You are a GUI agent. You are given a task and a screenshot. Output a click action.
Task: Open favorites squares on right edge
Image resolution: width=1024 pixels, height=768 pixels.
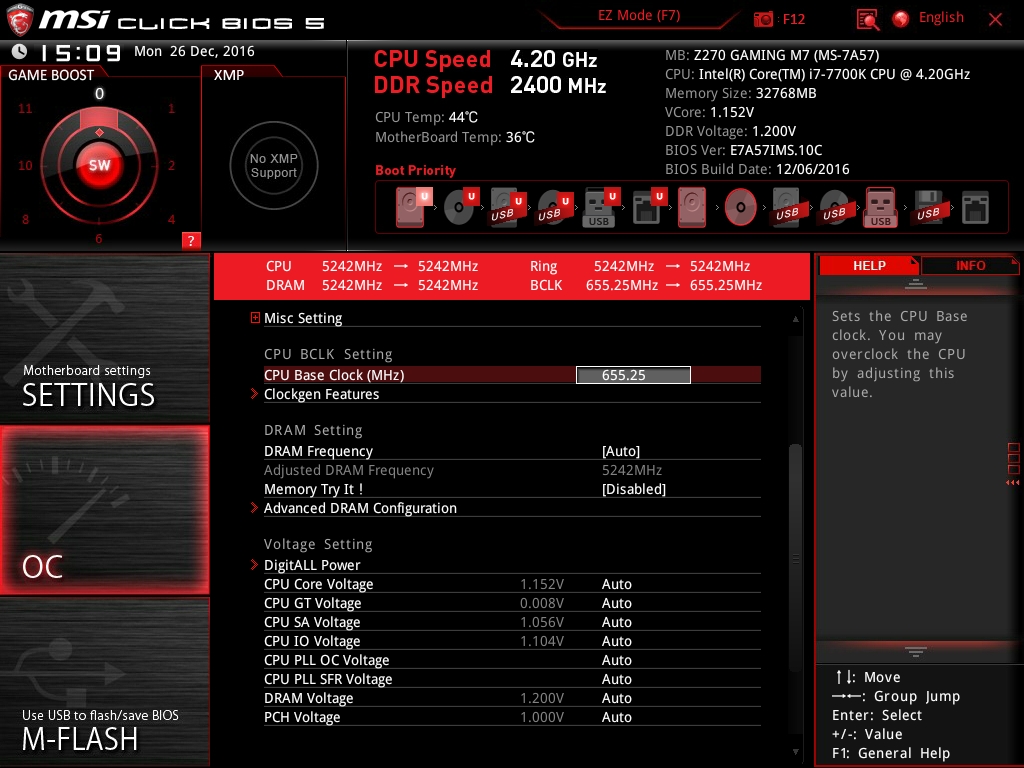[x=1013, y=464]
